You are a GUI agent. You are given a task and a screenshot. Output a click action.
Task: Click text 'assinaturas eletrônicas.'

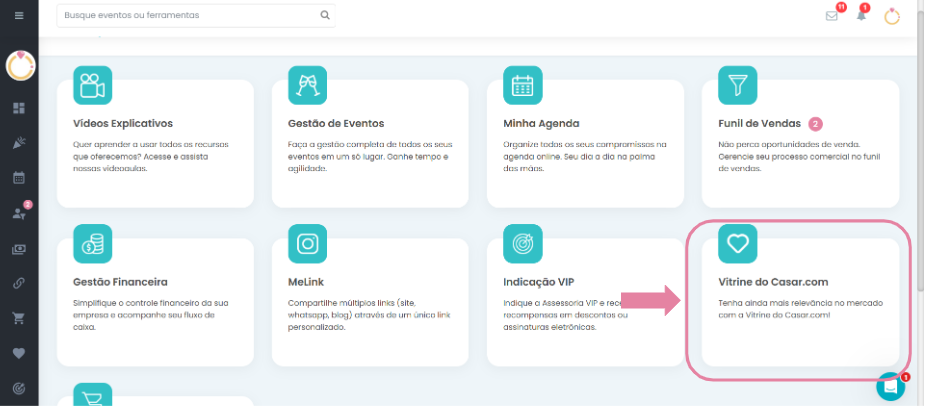click(x=550, y=327)
